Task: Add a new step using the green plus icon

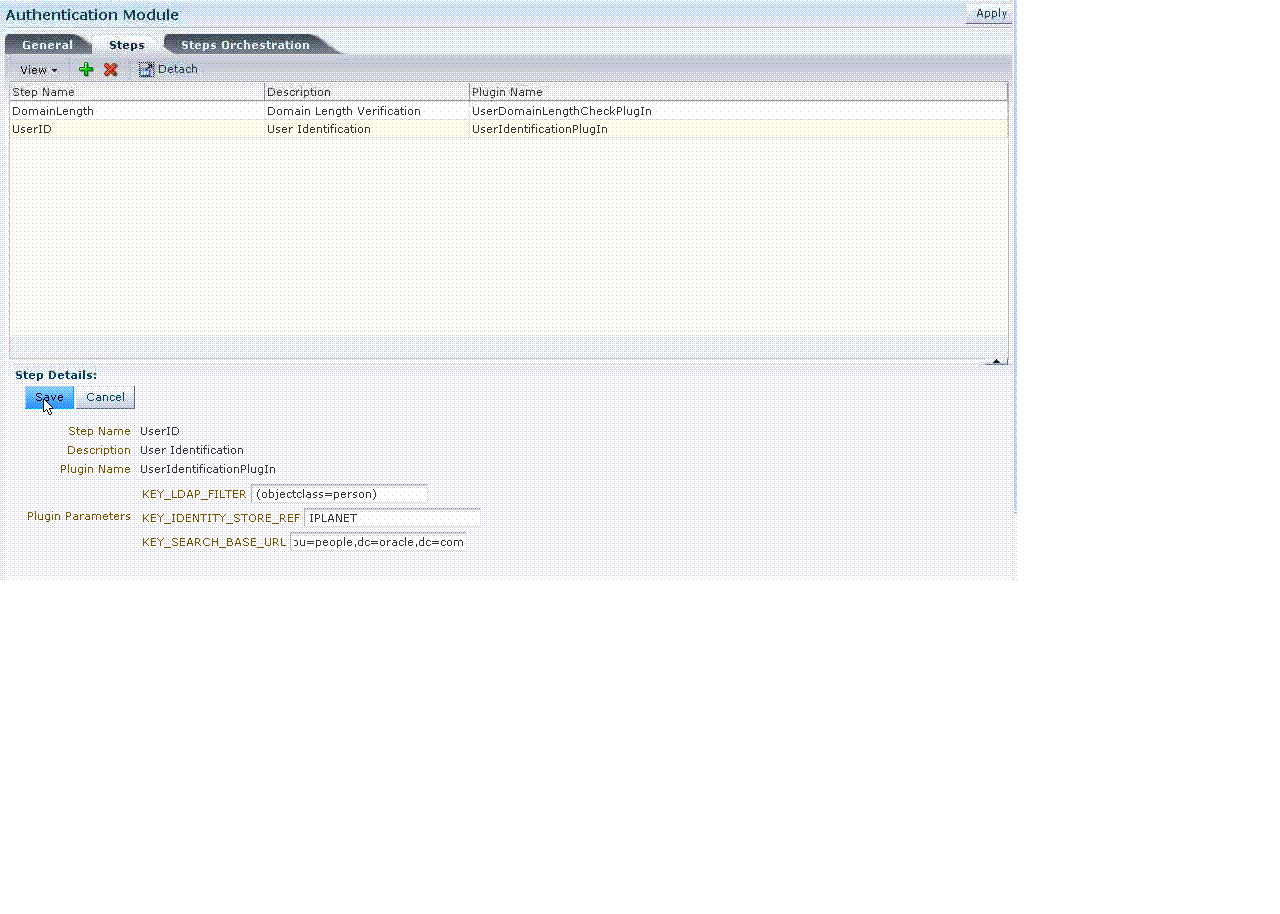Action: click(86, 69)
